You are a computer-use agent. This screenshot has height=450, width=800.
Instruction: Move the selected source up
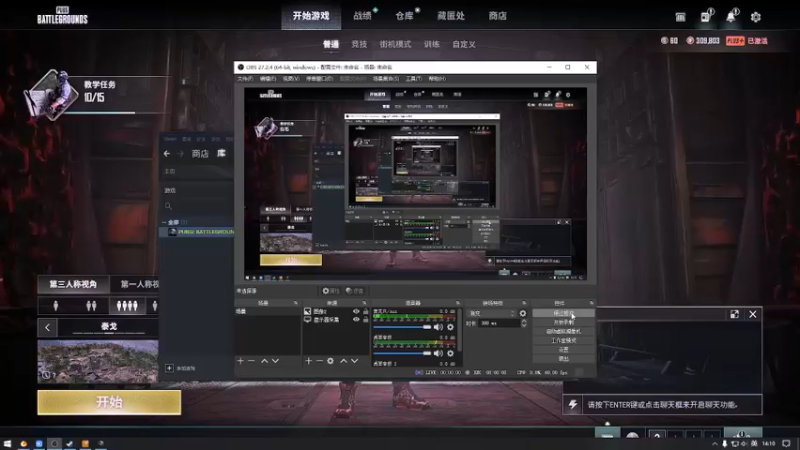[x=343, y=361]
